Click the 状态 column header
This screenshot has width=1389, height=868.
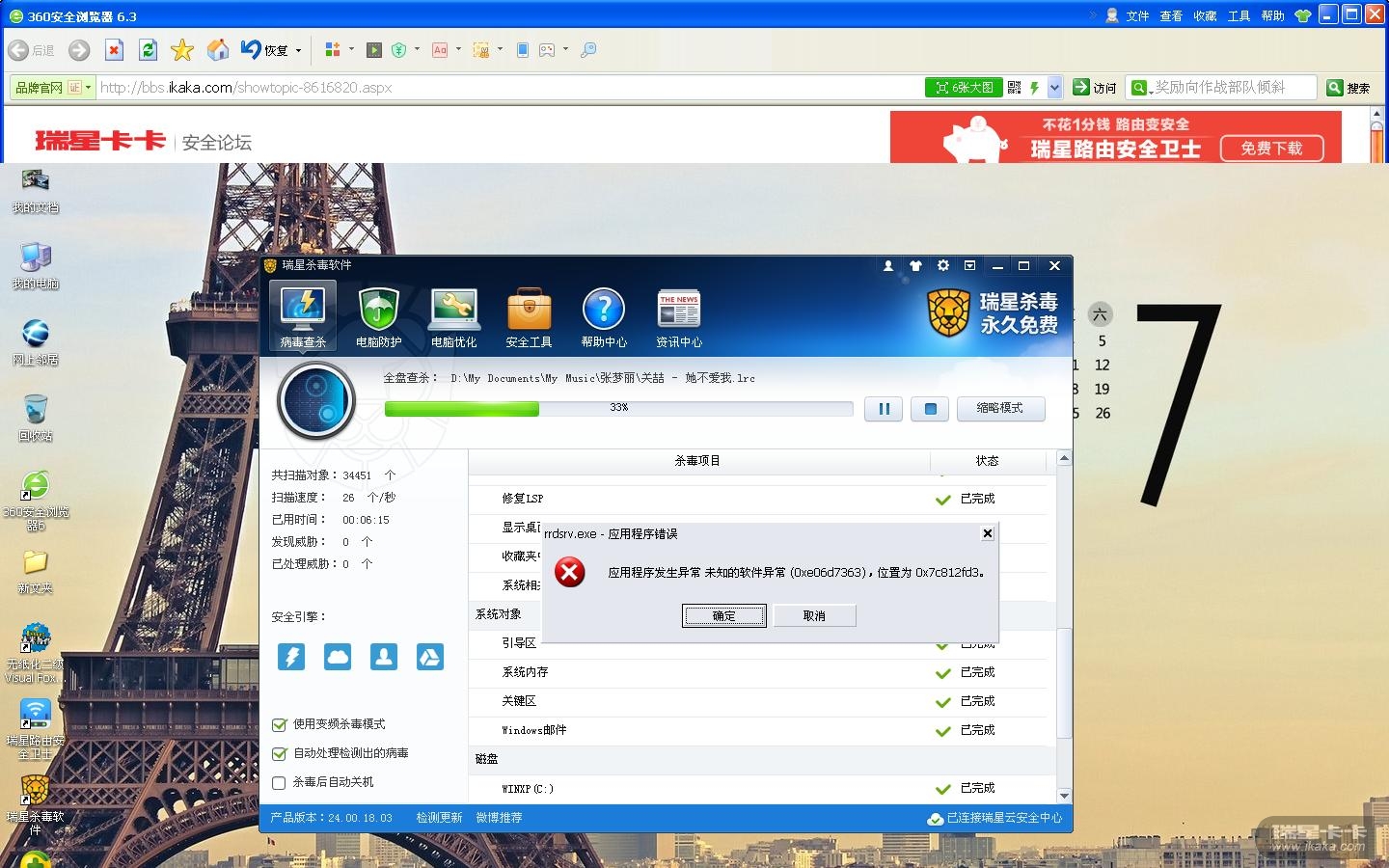(x=988, y=461)
